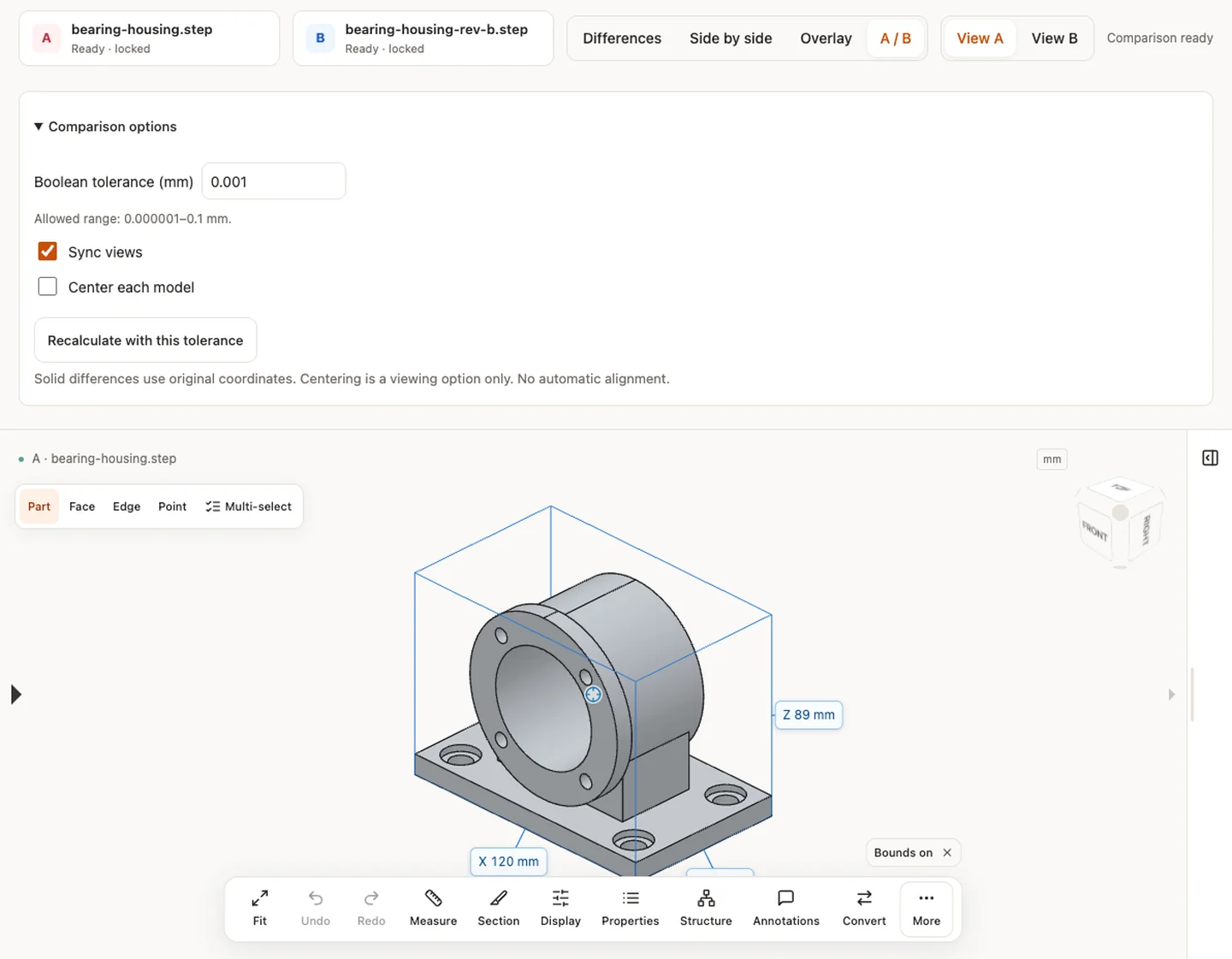Collapse Comparison options section
The width and height of the screenshot is (1232, 959).
[105, 127]
